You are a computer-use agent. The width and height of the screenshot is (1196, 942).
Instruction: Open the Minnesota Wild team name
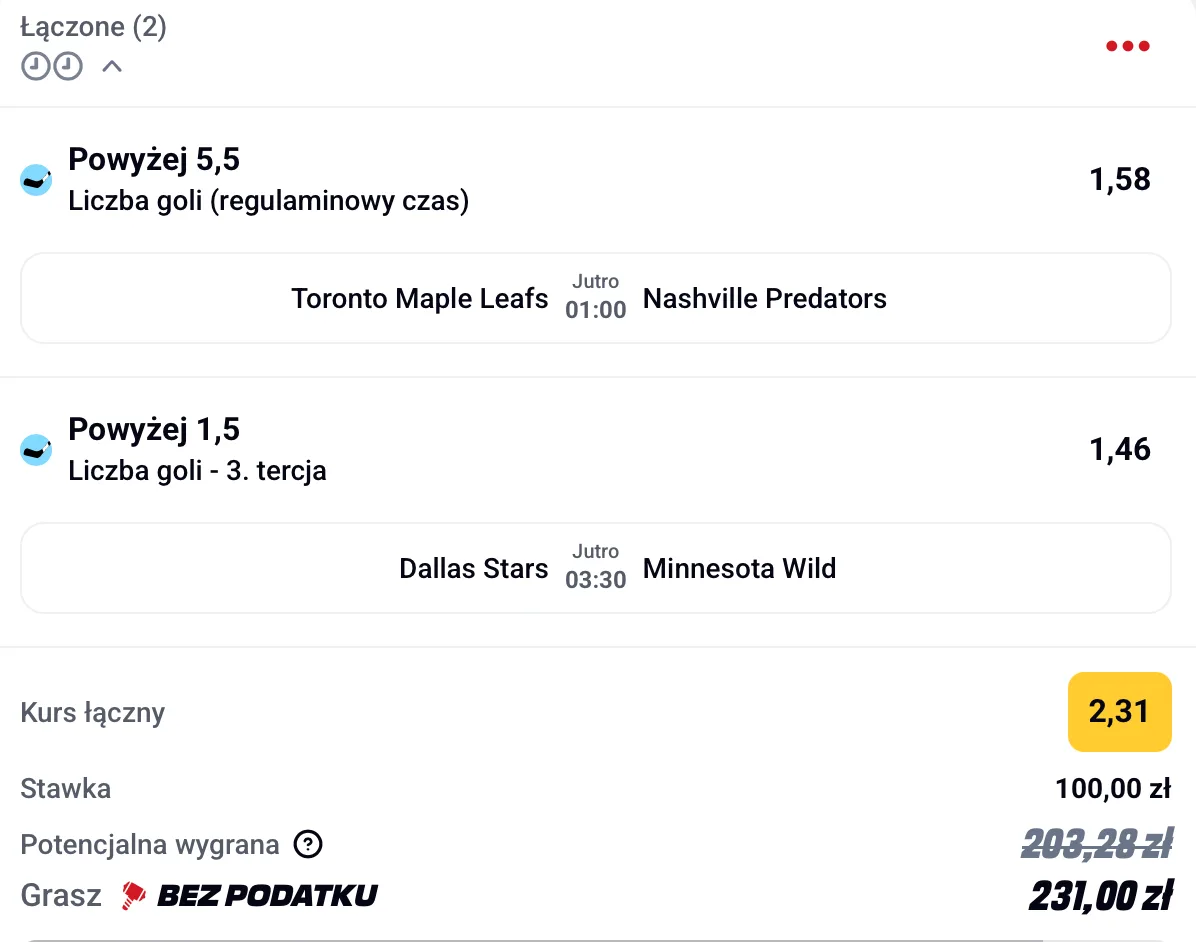[739, 568]
